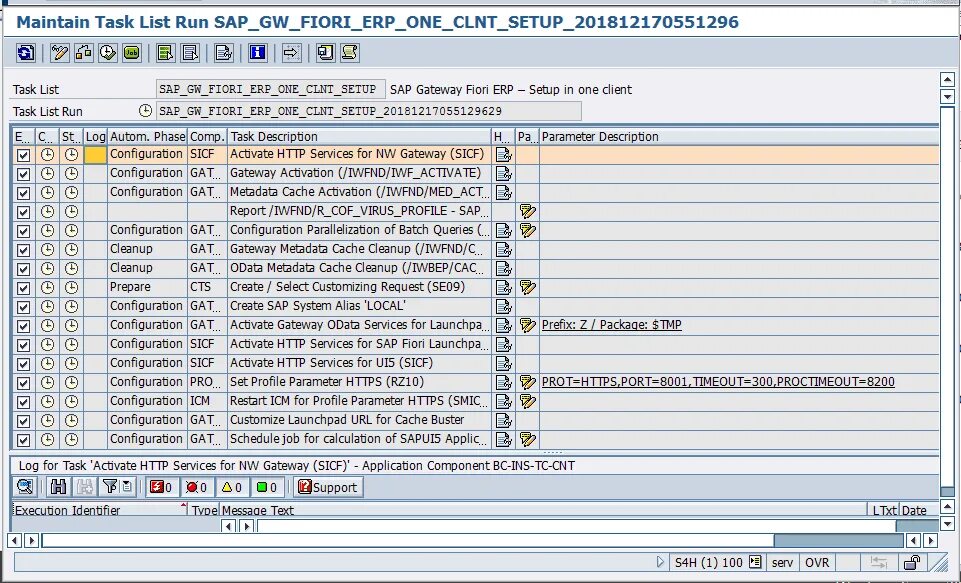Click the Autom. Phase column header
Viewport: 961px width, 583px height.
click(x=147, y=136)
